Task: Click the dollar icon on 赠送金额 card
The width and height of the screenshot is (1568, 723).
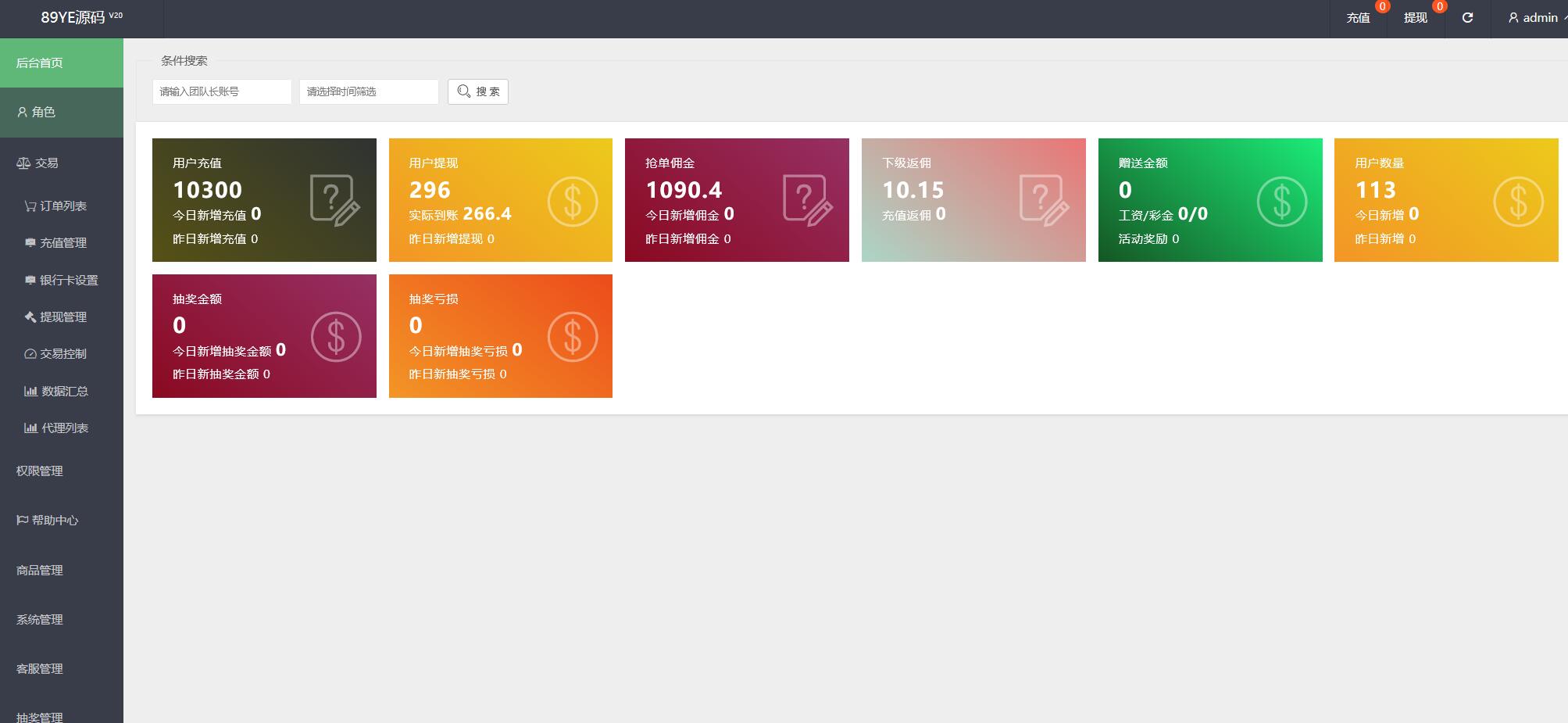Action: point(1282,202)
